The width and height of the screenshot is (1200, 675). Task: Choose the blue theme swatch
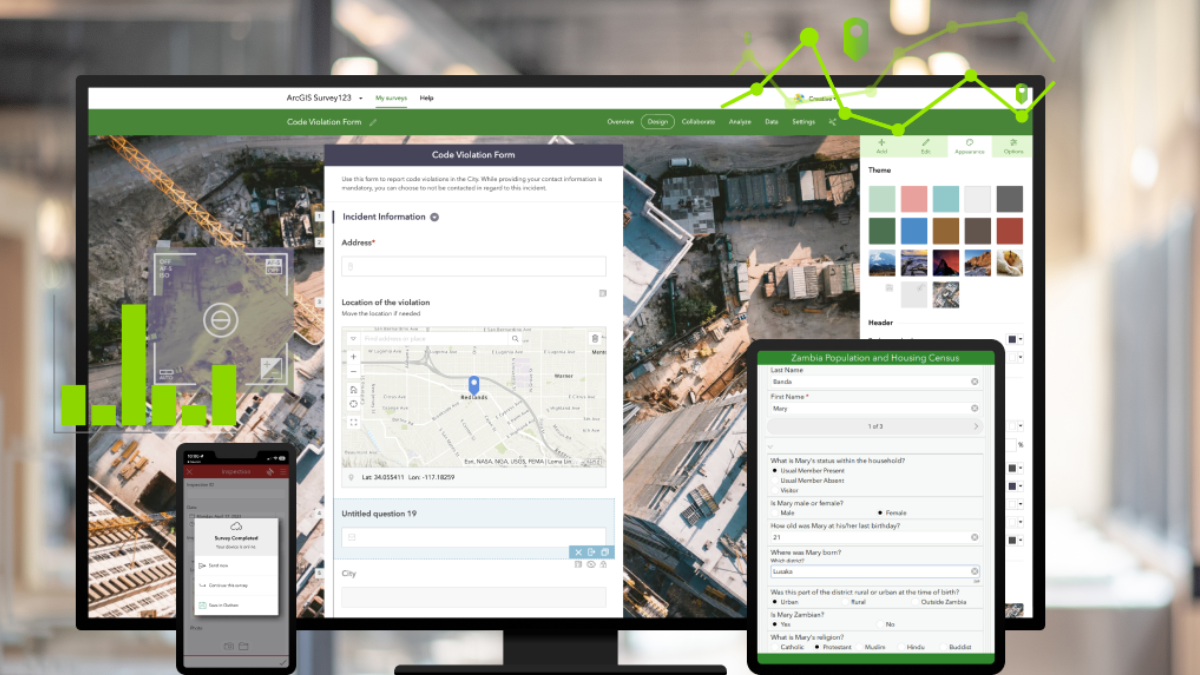(914, 231)
